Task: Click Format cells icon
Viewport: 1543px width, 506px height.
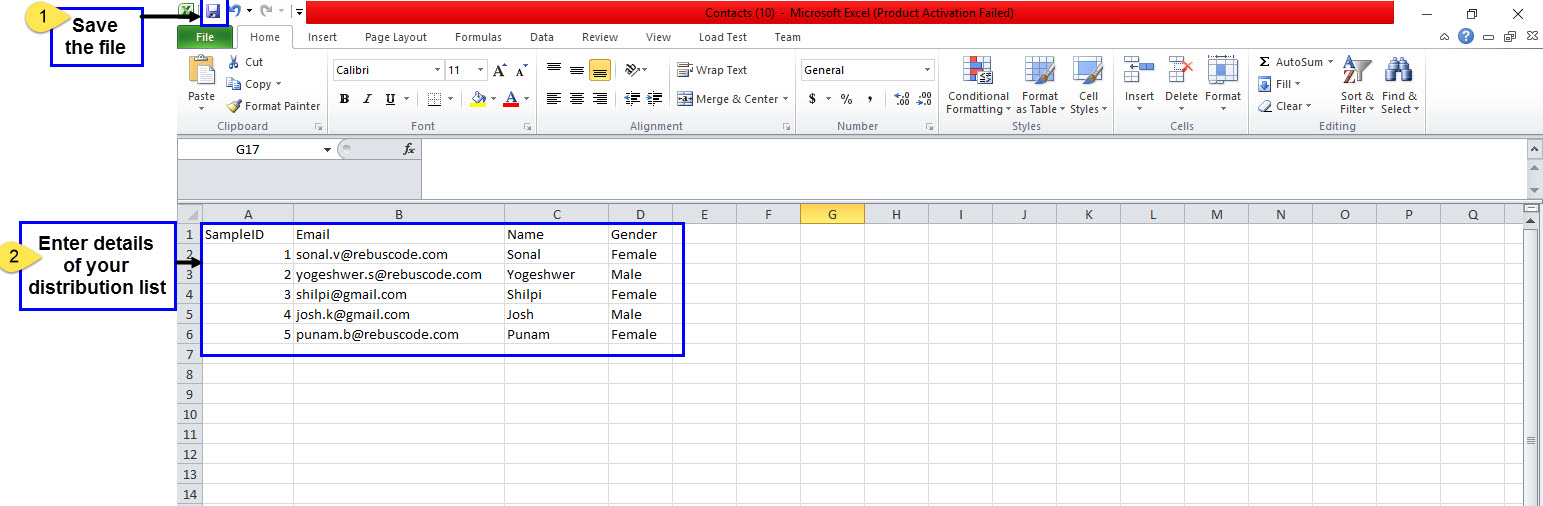Action: coord(1222,70)
